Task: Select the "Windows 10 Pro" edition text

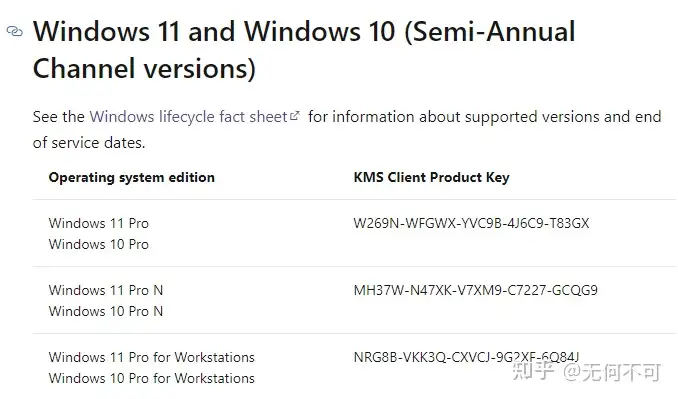Action: 99,244
